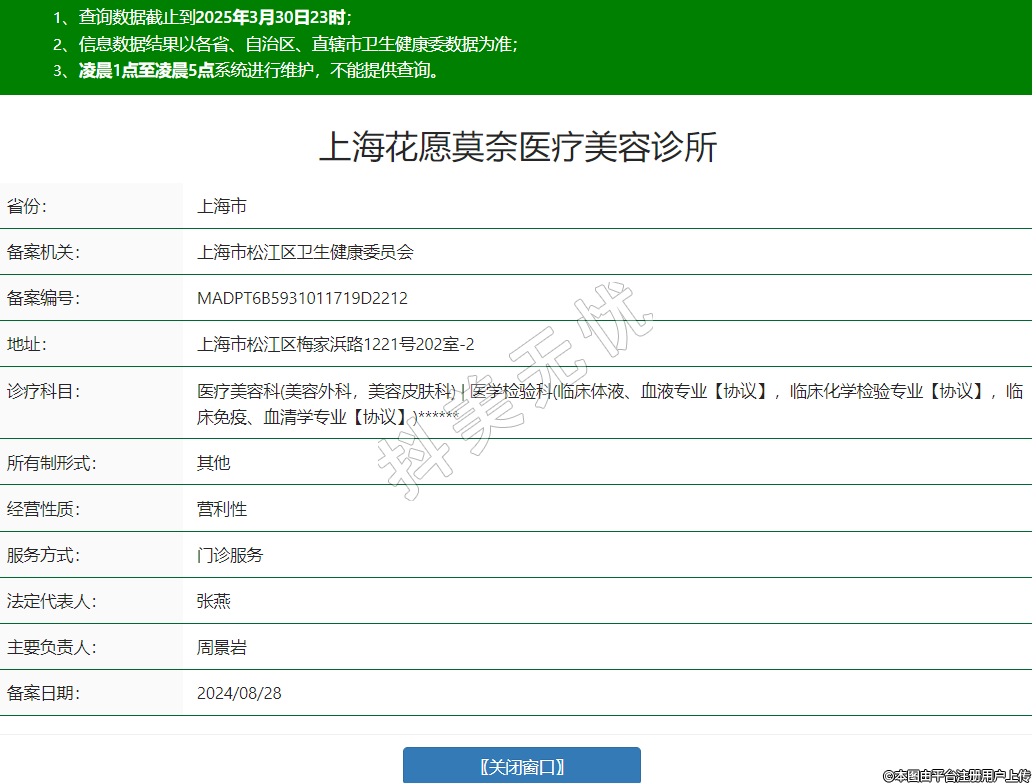Click the business nature value 营利性
This screenshot has height=783, width=1032.
click(x=222, y=509)
